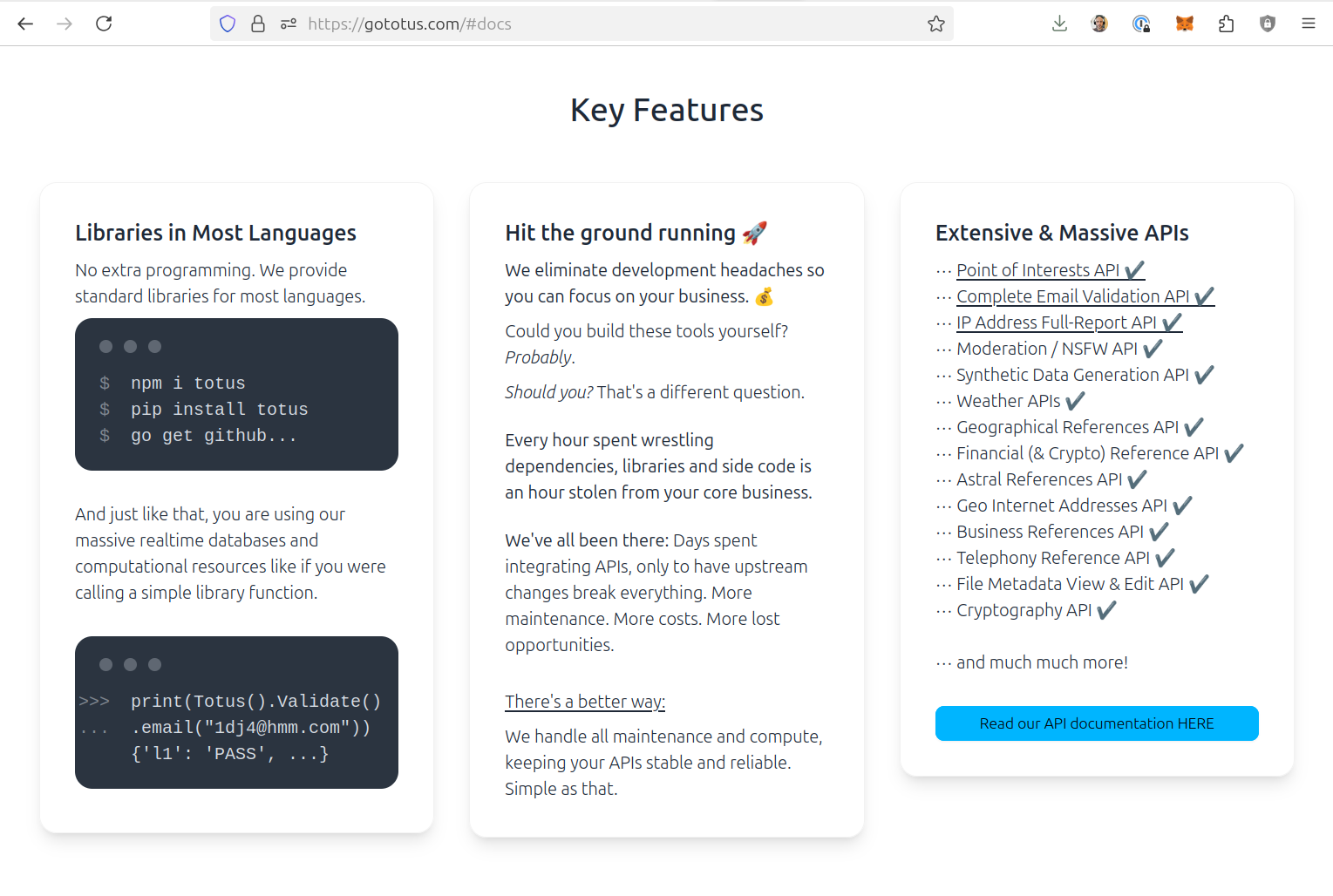The height and width of the screenshot is (896, 1333).
Task: Select the Weather APIs entry
Action: tap(1020, 401)
